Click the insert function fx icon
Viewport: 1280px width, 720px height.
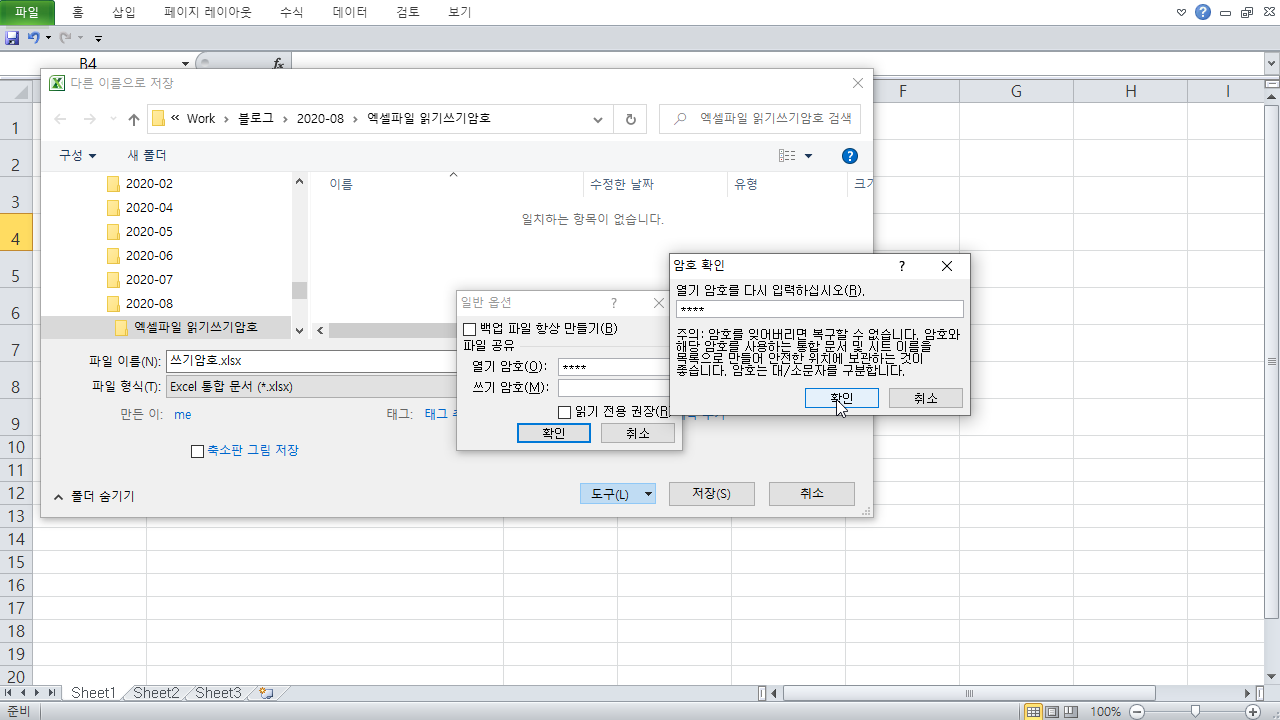(x=279, y=63)
